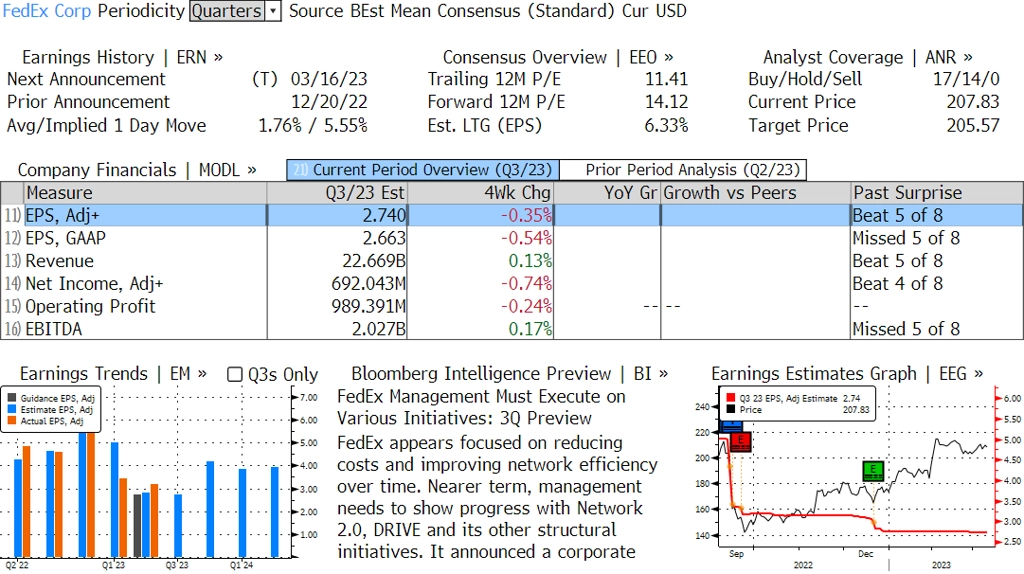Switch to Current Period Overview (Q3/23) tab
This screenshot has width=1024, height=574.
tap(423, 170)
